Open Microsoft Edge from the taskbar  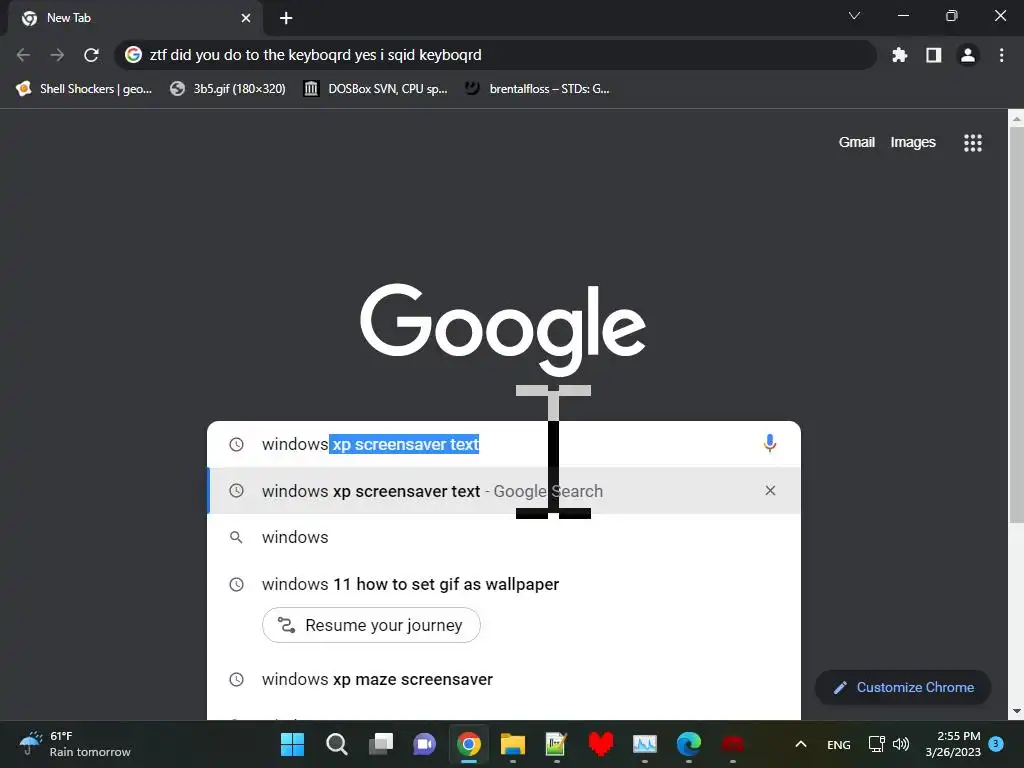688,744
